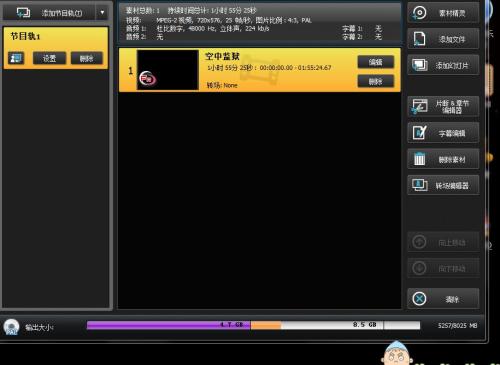Click the red disc badge on clip thumbnail
The height and width of the screenshot is (365, 500).
[x=147, y=79]
